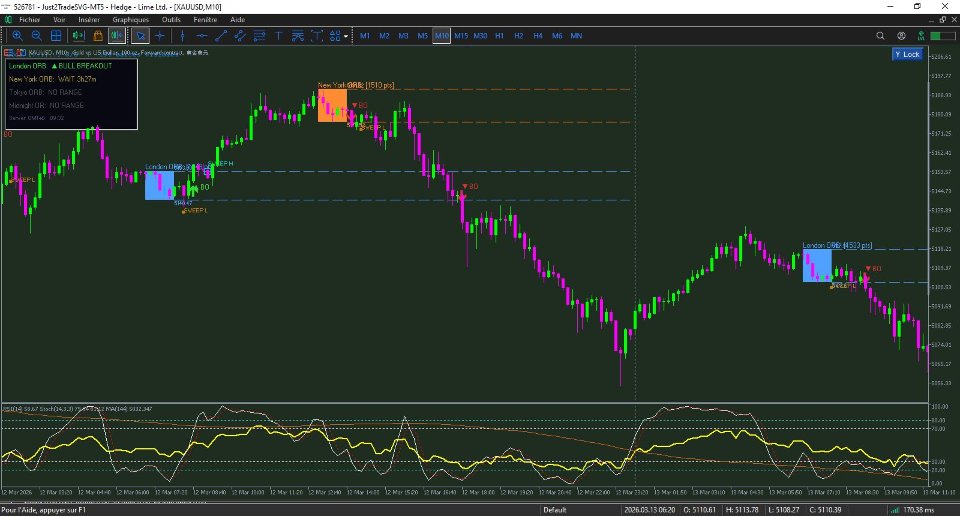Switch to MN monthly timeframe
Image resolution: width=960 pixels, height=516 pixels.
click(x=576, y=36)
